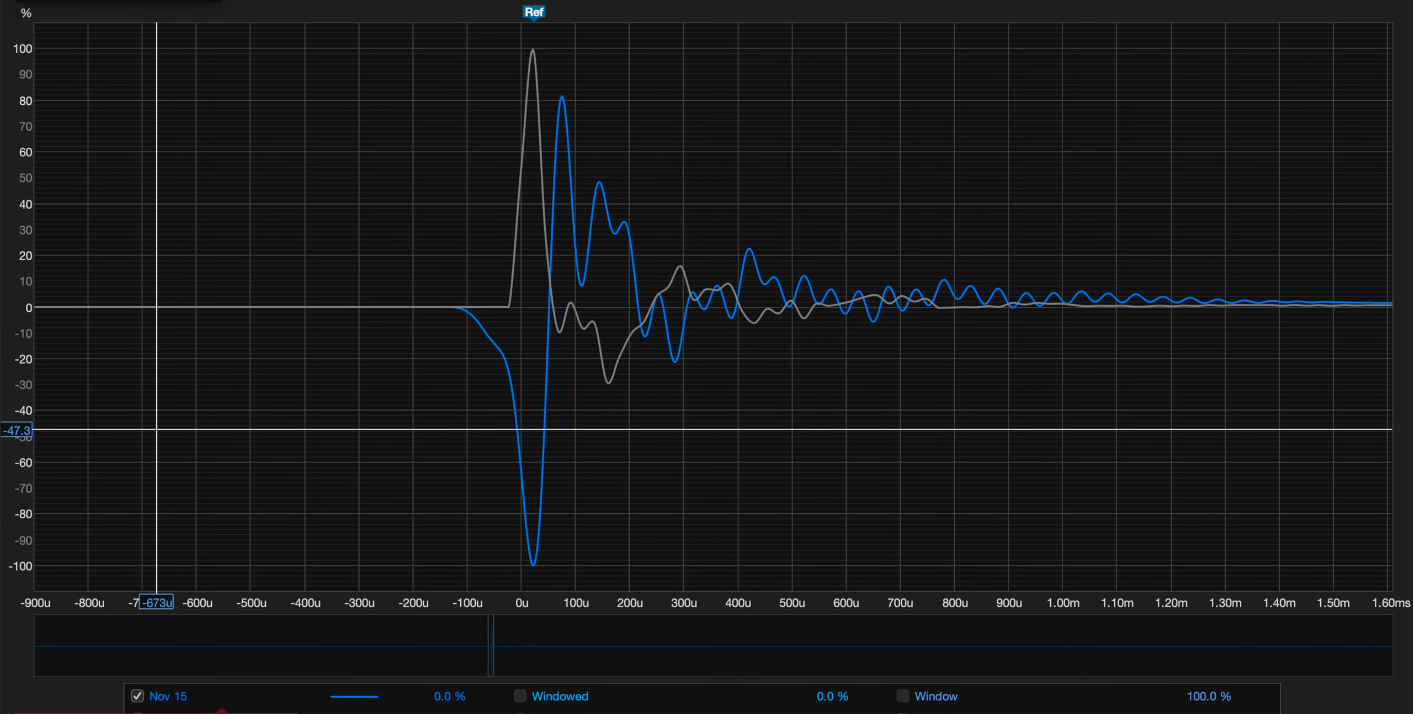Click the 1.00m label on the time axis
Viewport: 1413px width, 714px height.
point(1063,603)
